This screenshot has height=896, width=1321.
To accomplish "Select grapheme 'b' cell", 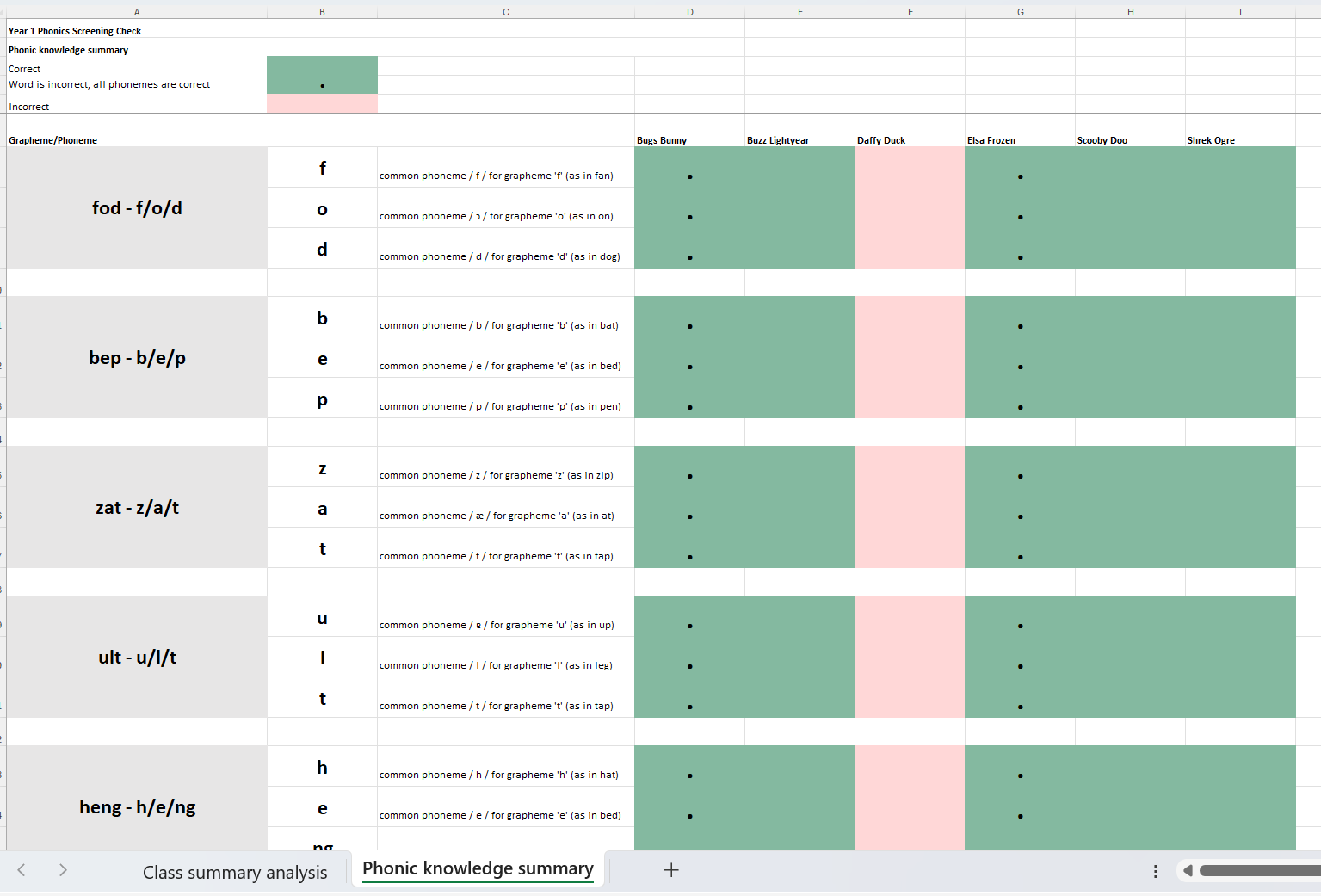I will pos(322,317).
